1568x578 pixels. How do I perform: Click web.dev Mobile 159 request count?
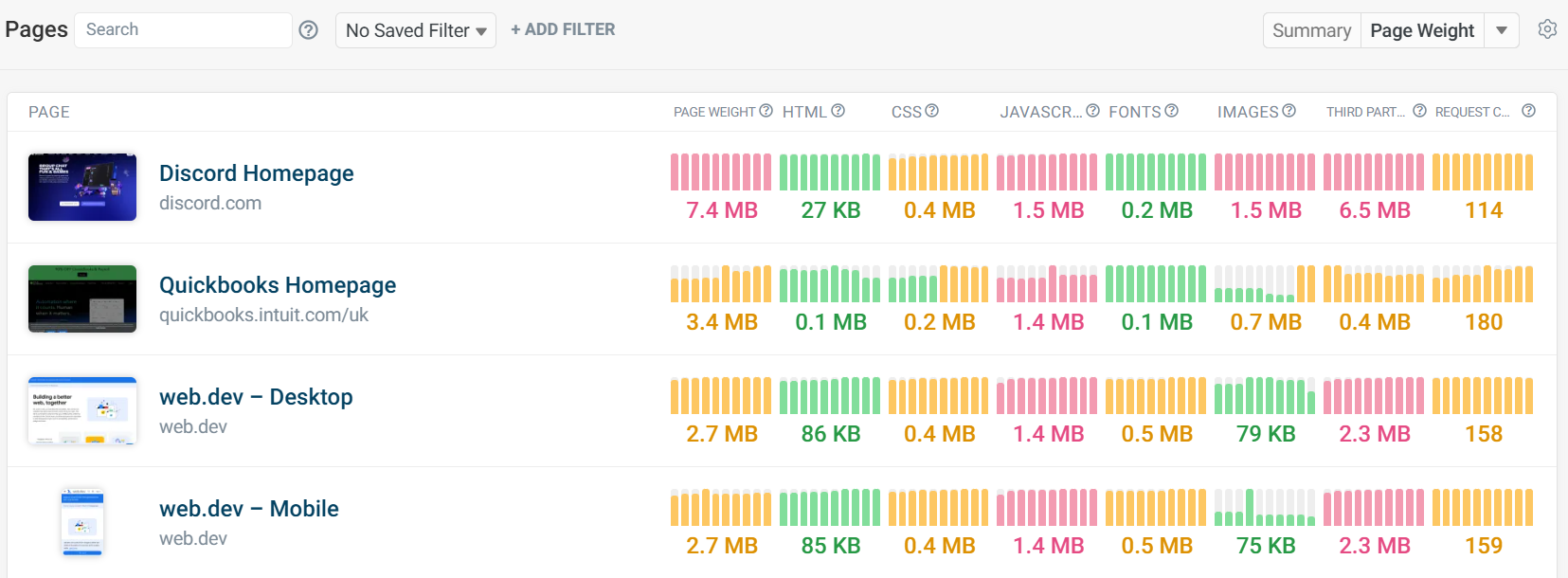[1484, 546]
